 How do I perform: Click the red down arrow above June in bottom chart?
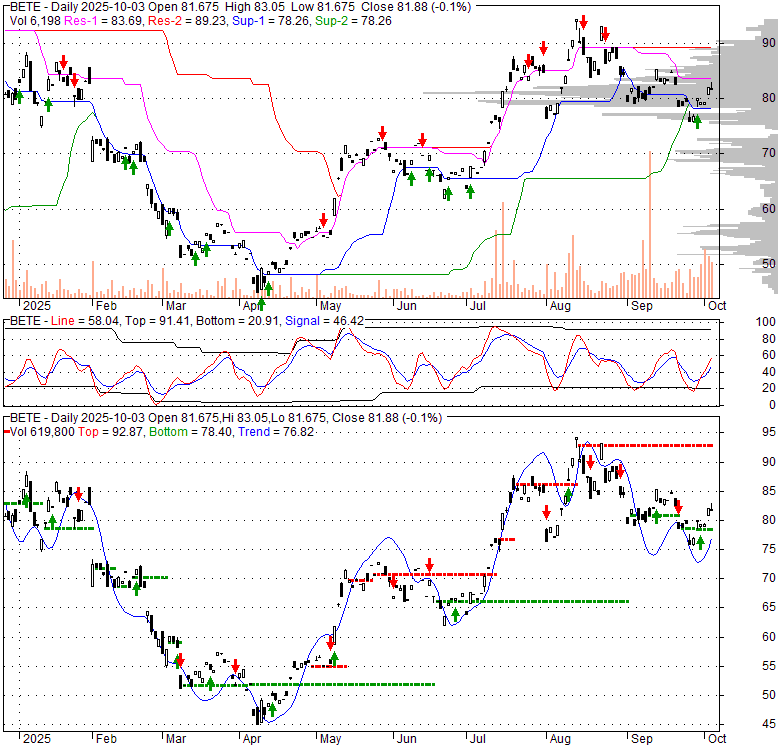click(429, 565)
